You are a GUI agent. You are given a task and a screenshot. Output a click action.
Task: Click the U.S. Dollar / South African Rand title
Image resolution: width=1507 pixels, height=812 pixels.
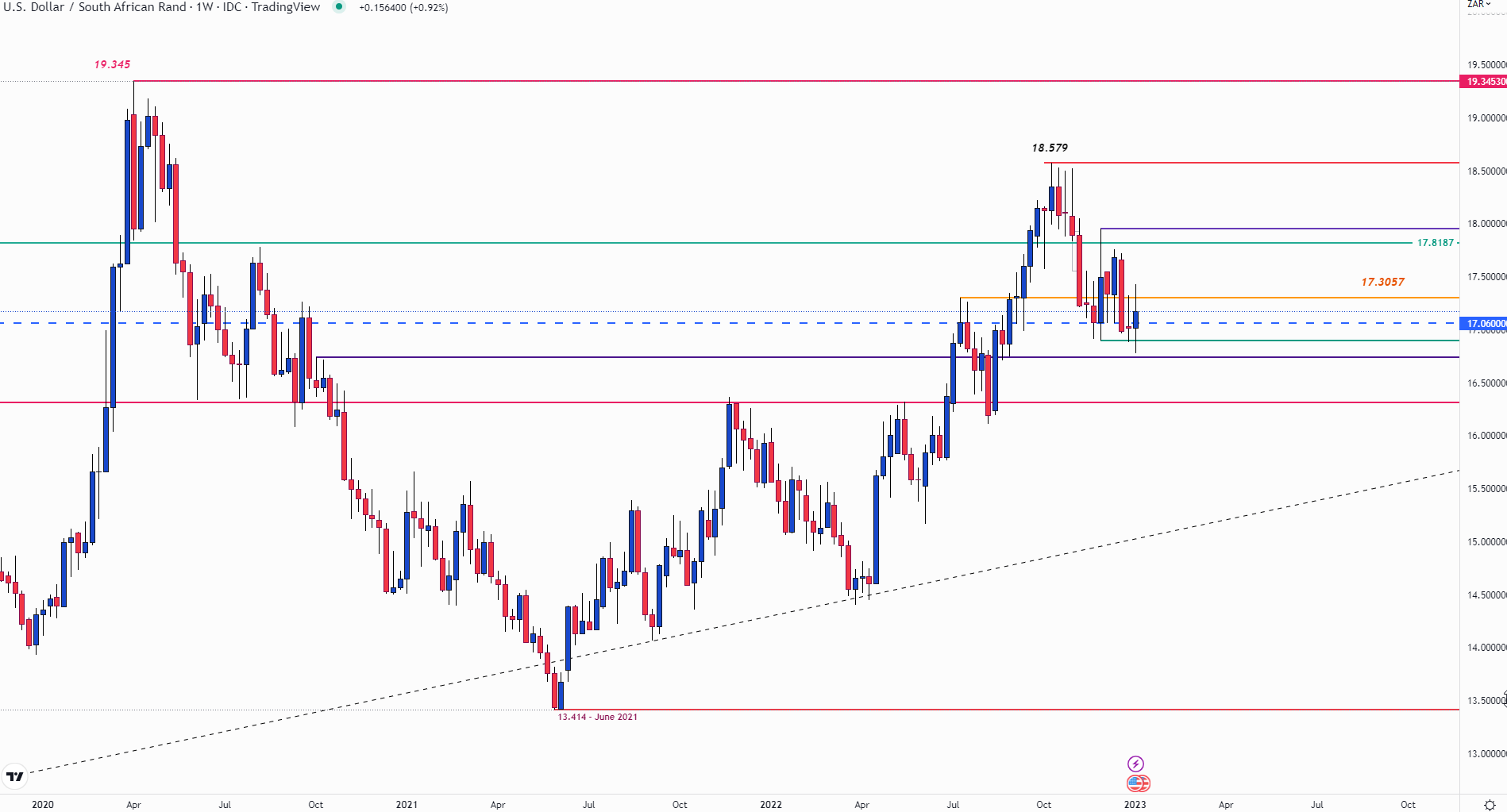(94, 7)
